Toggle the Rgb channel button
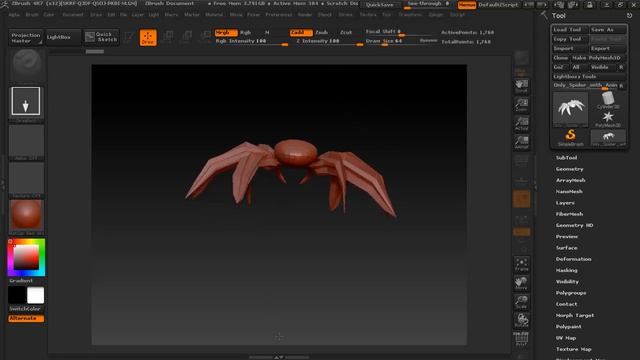The image size is (640, 360). click(246, 32)
